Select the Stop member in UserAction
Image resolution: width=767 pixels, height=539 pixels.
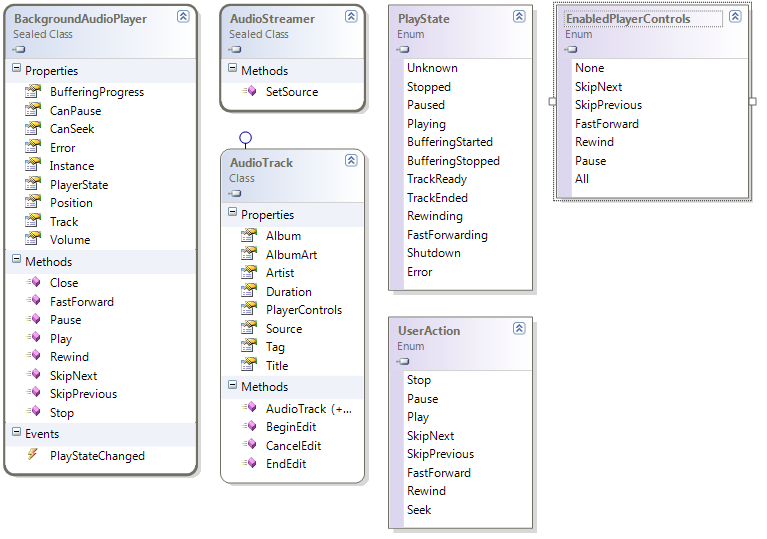[x=419, y=380]
